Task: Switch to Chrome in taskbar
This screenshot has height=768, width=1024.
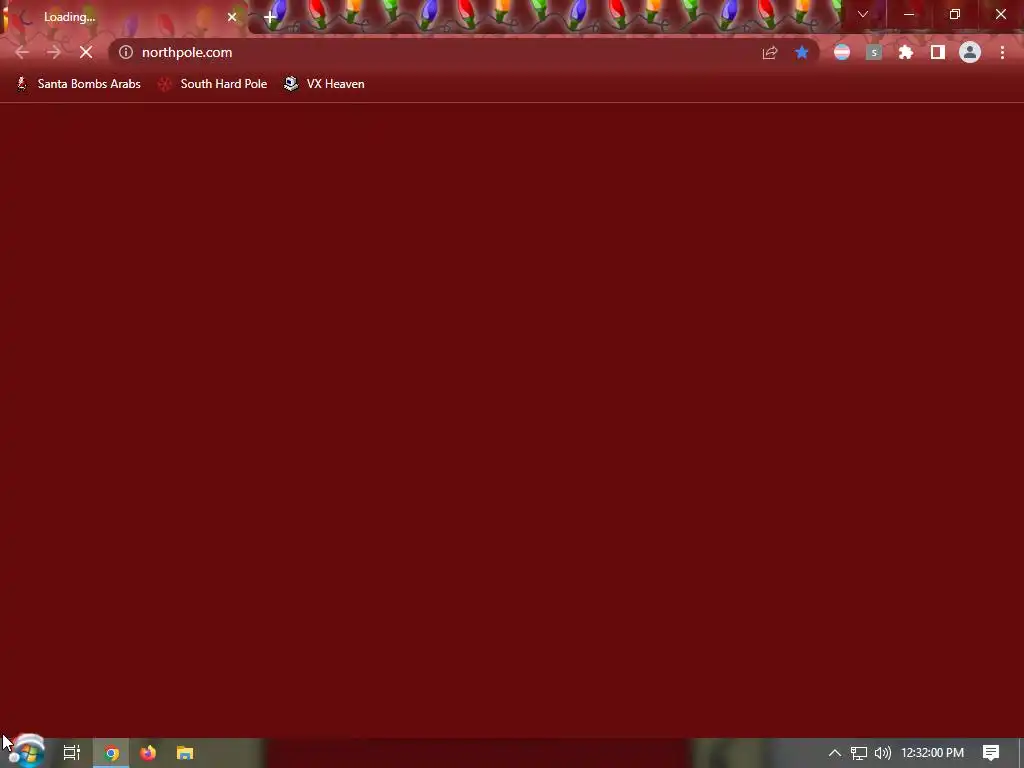Action: point(112,753)
